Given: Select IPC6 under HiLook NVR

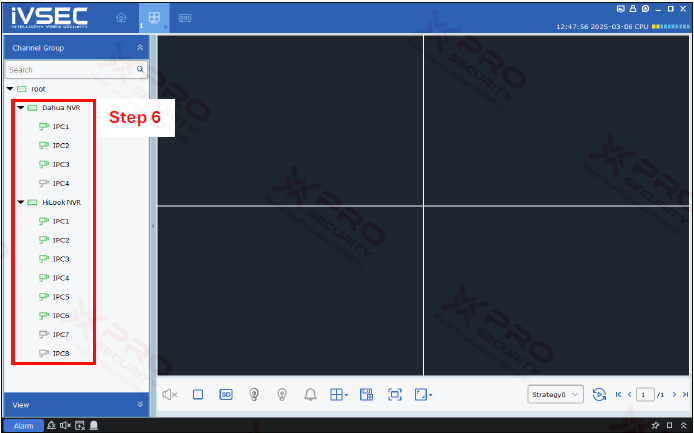Looking at the screenshot, I should pyautogui.click(x=61, y=316).
